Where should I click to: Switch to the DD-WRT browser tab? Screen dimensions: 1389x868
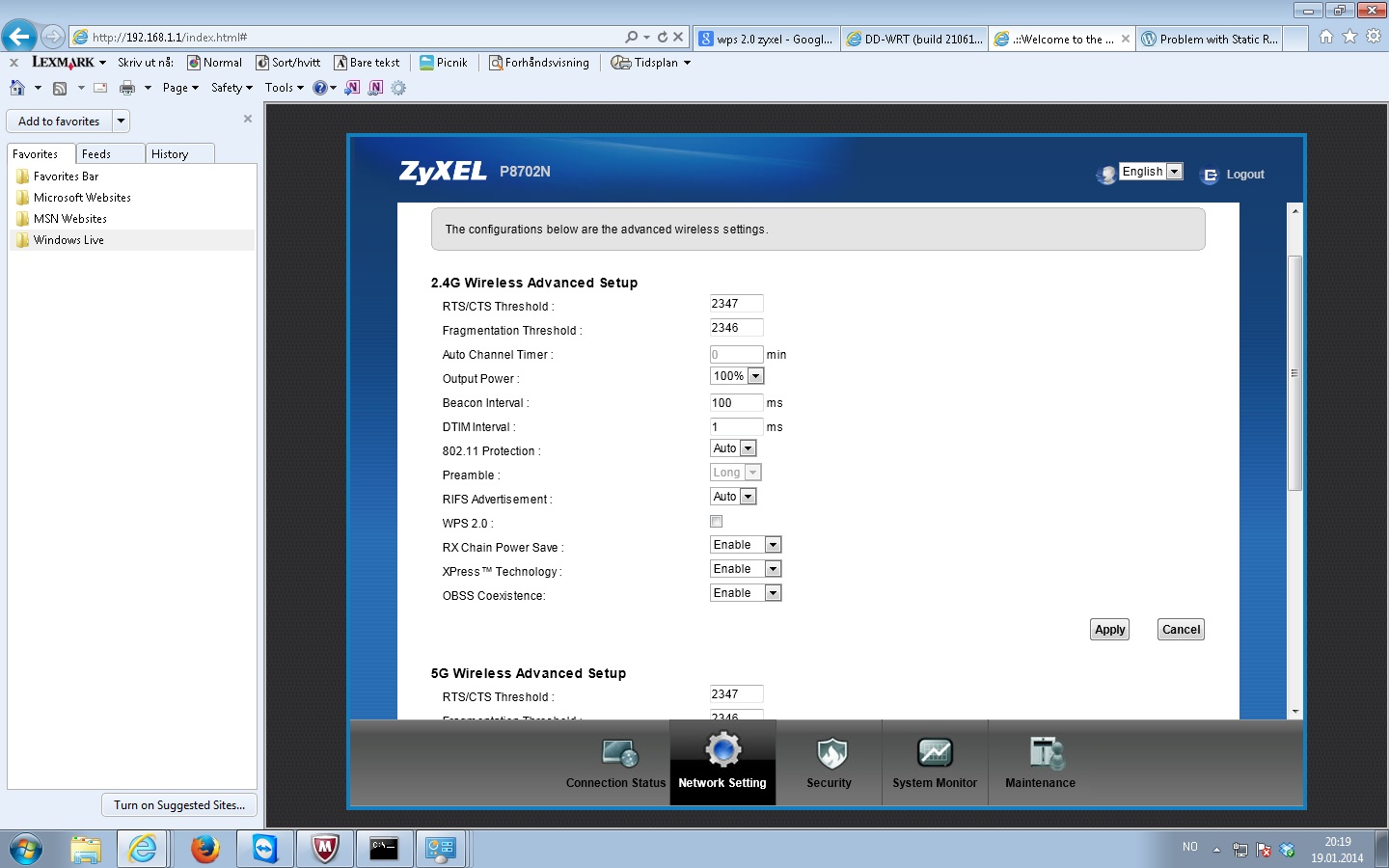pyautogui.click(x=914, y=40)
